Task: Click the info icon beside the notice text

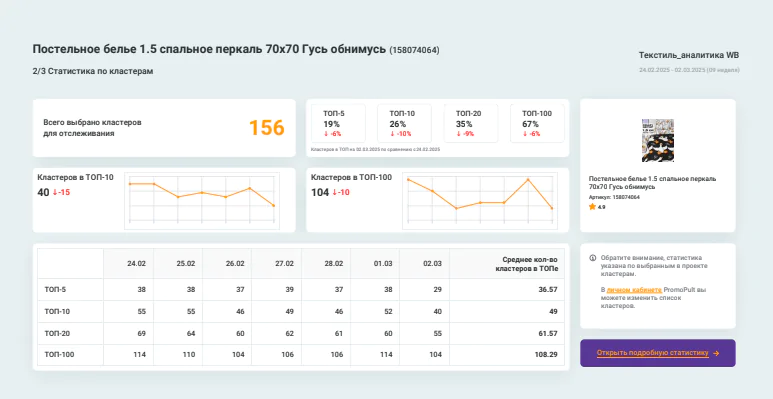Action: tap(593, 258)
